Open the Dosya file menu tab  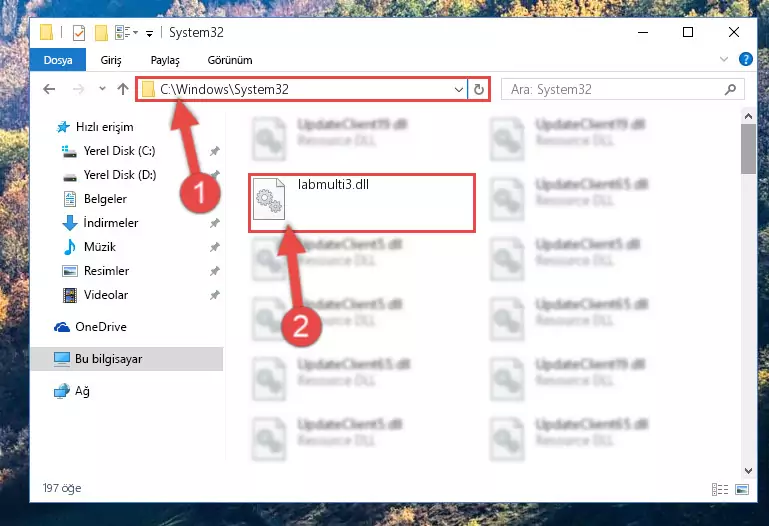pos(58,60)
